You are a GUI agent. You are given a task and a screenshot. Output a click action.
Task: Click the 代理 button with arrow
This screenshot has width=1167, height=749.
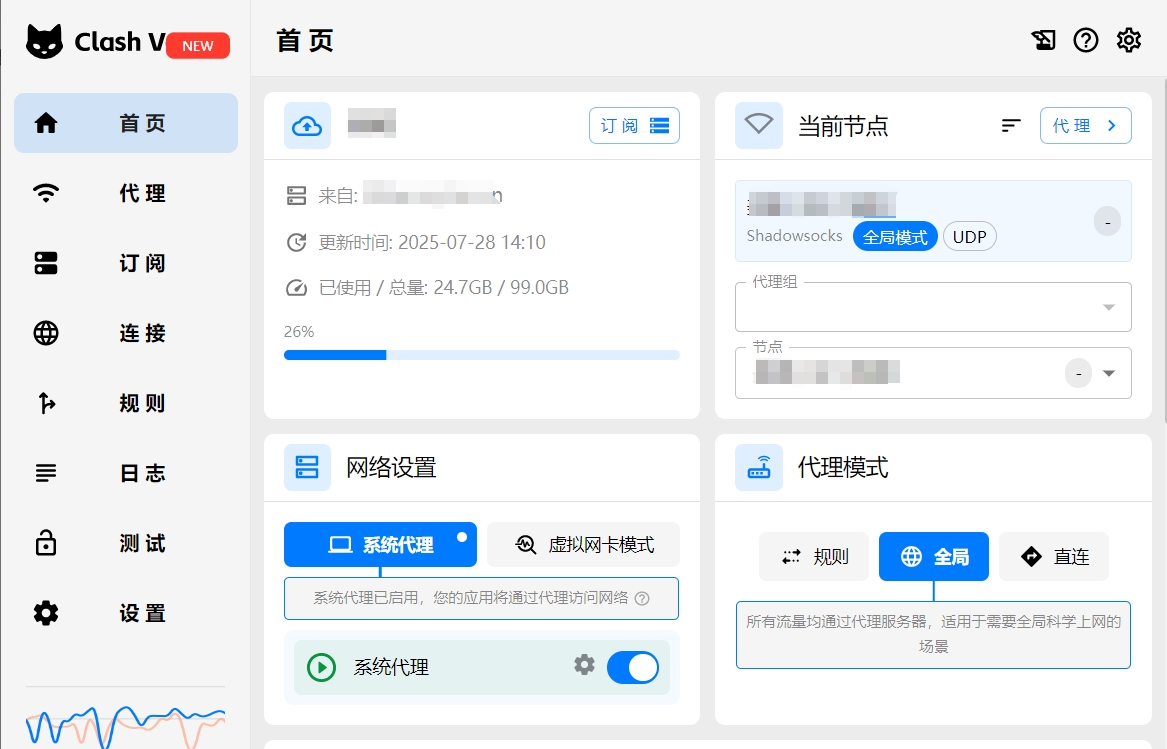tap(1085, 126)
